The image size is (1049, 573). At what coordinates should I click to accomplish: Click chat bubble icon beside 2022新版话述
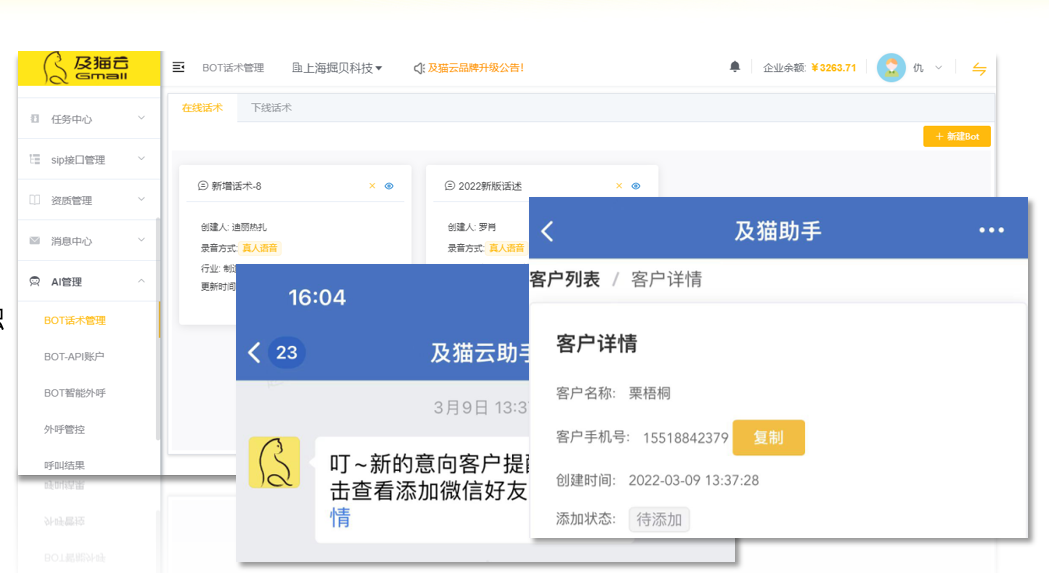450,185
